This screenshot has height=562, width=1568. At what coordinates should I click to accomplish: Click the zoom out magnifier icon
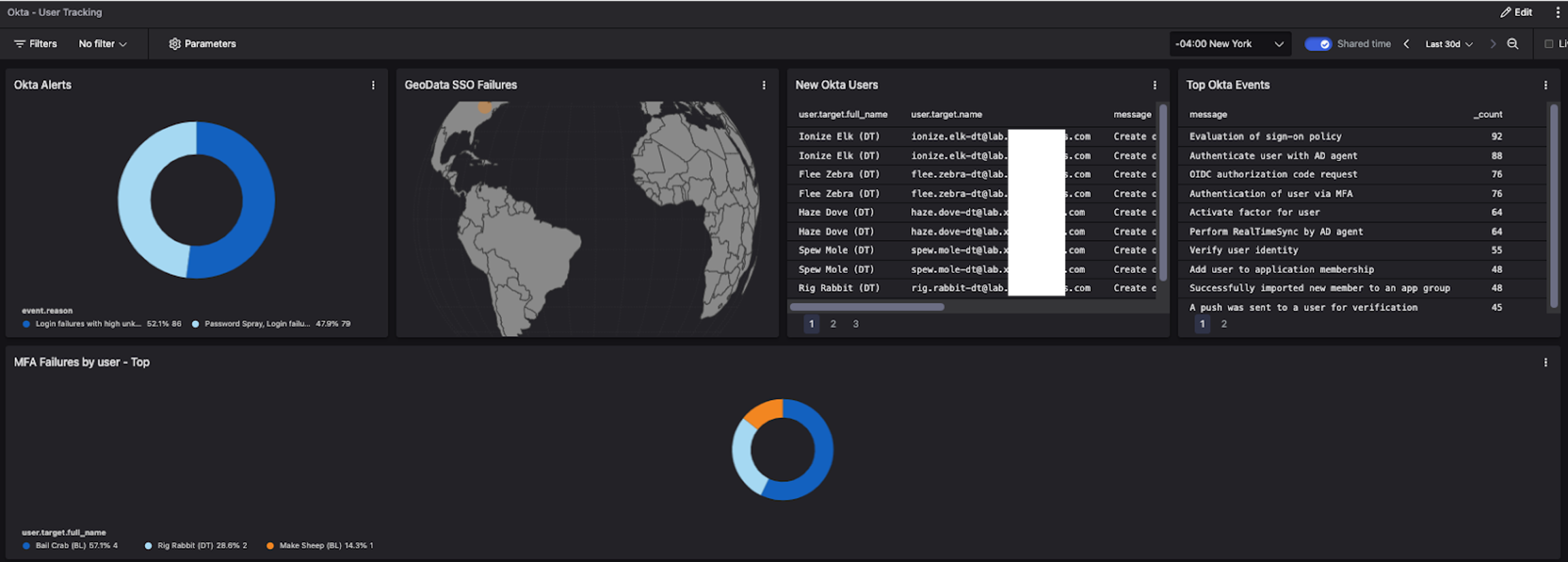click(x=1512, y=44)
